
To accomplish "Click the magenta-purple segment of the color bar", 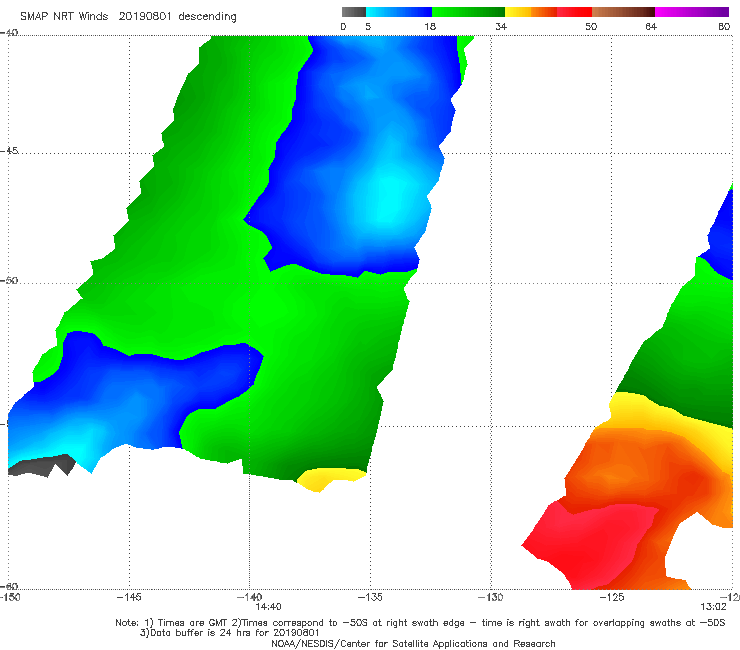I will click(692, 12).
